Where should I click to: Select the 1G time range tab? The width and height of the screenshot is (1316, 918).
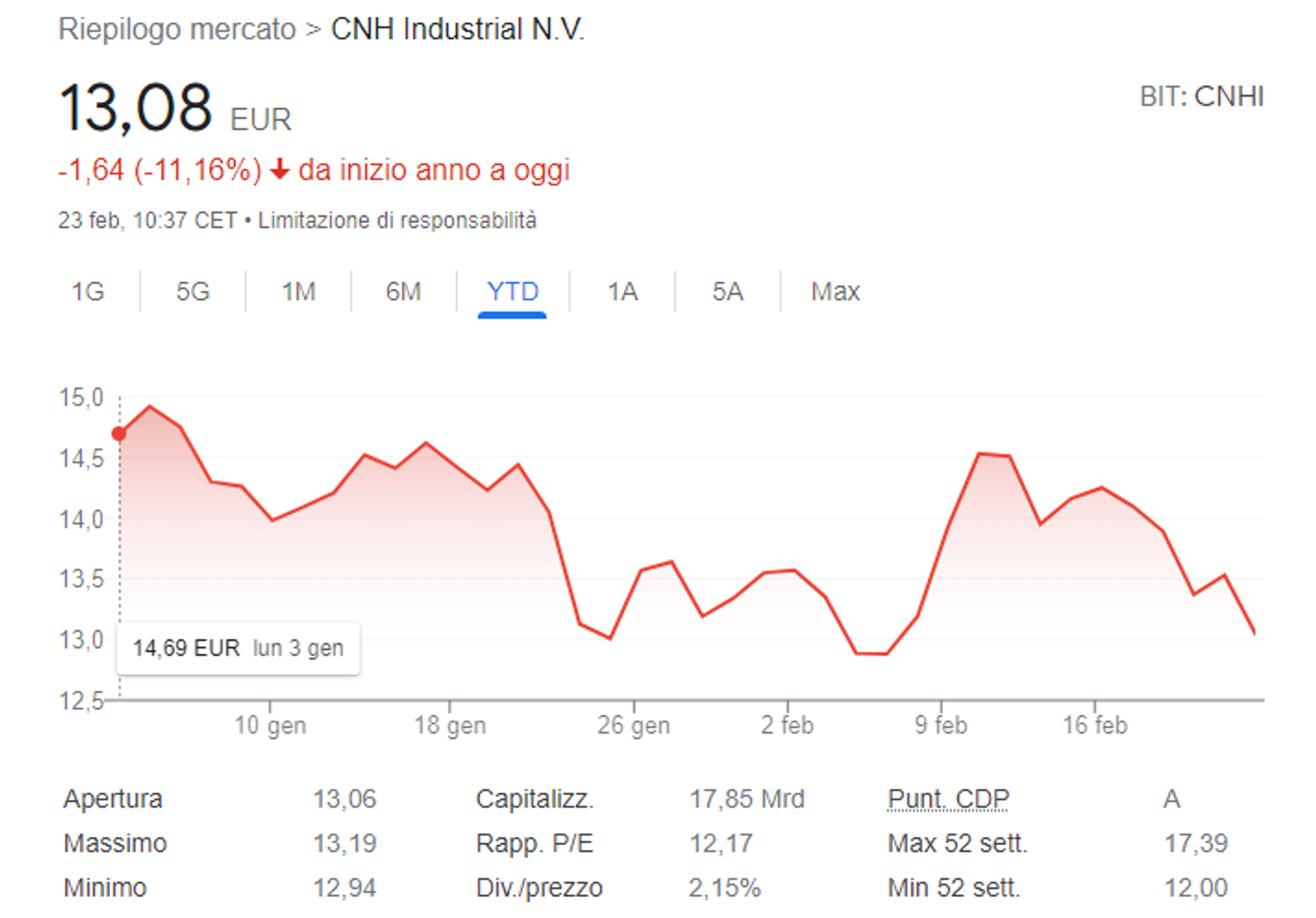tap(88, 291)
